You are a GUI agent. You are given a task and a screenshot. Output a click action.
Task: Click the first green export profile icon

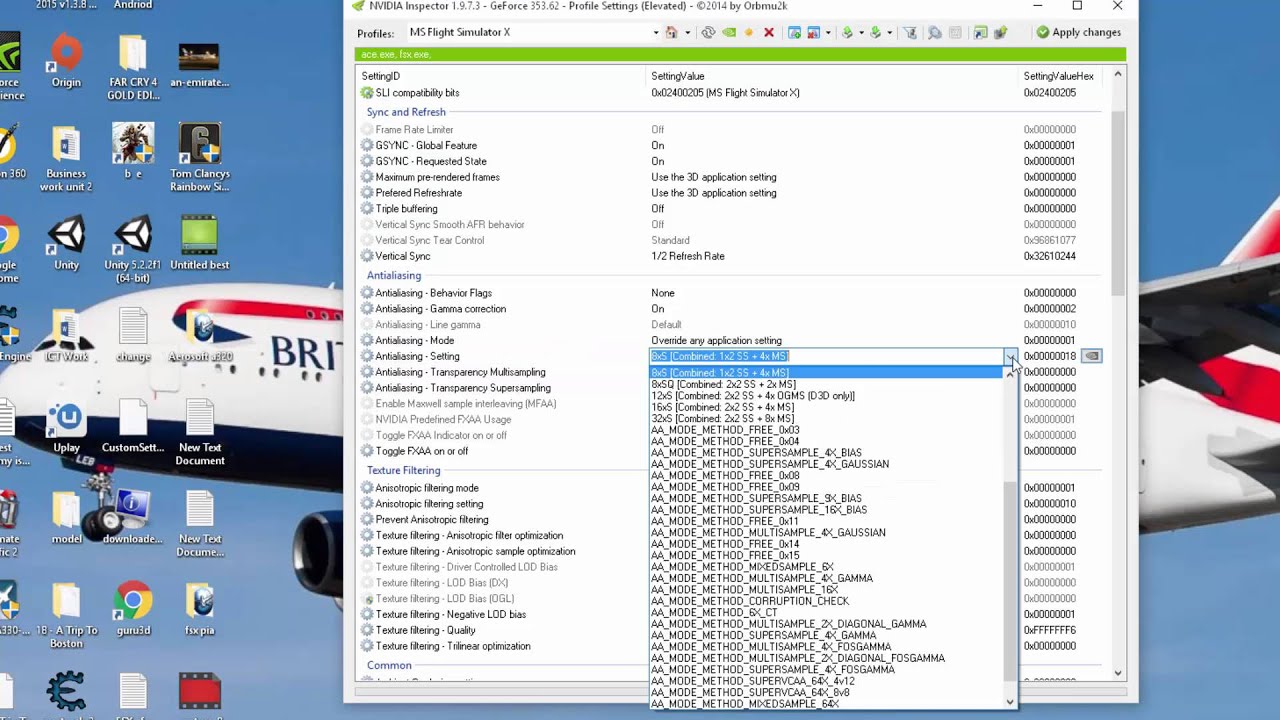coord(847,32)
